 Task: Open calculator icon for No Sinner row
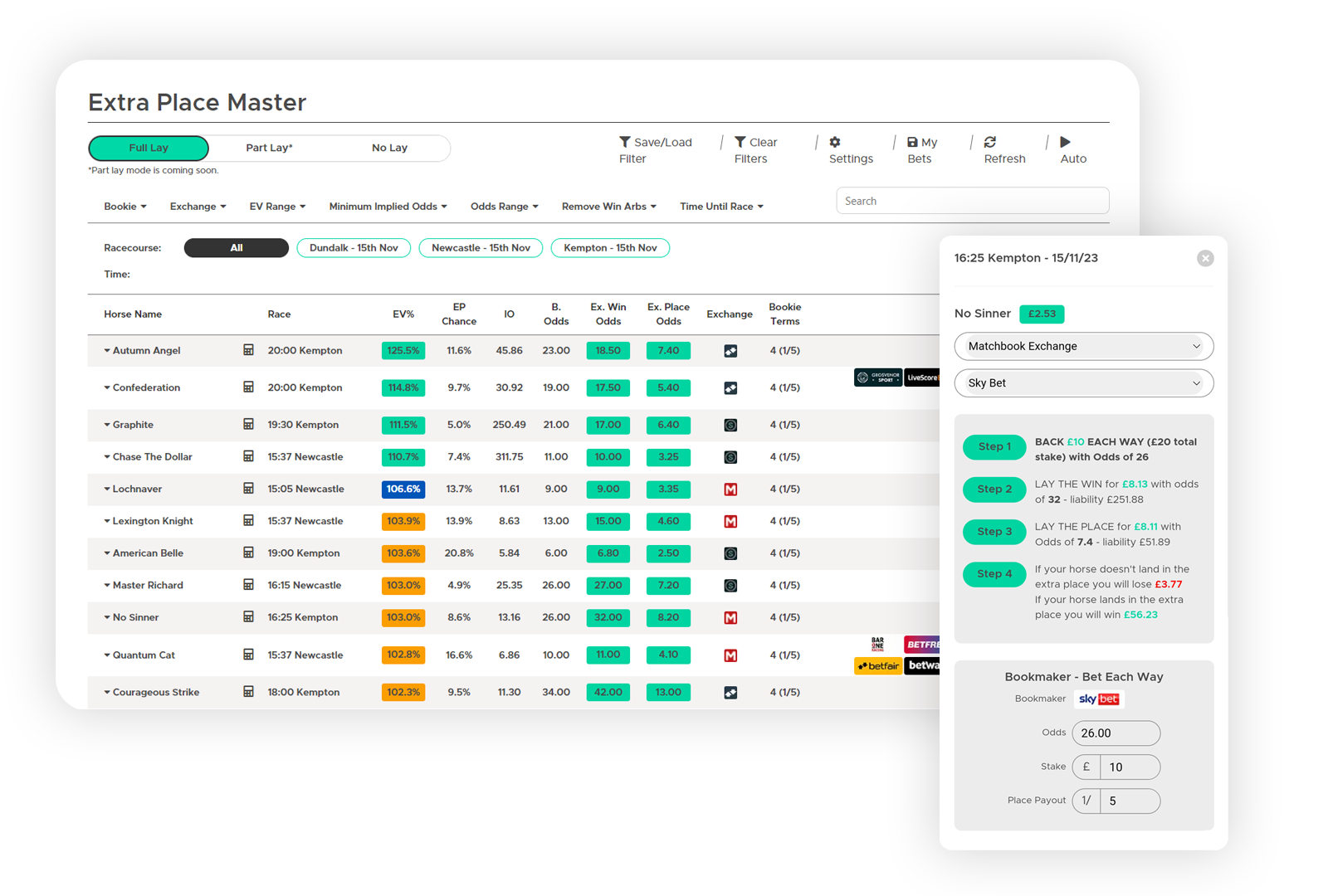[248, 617]
